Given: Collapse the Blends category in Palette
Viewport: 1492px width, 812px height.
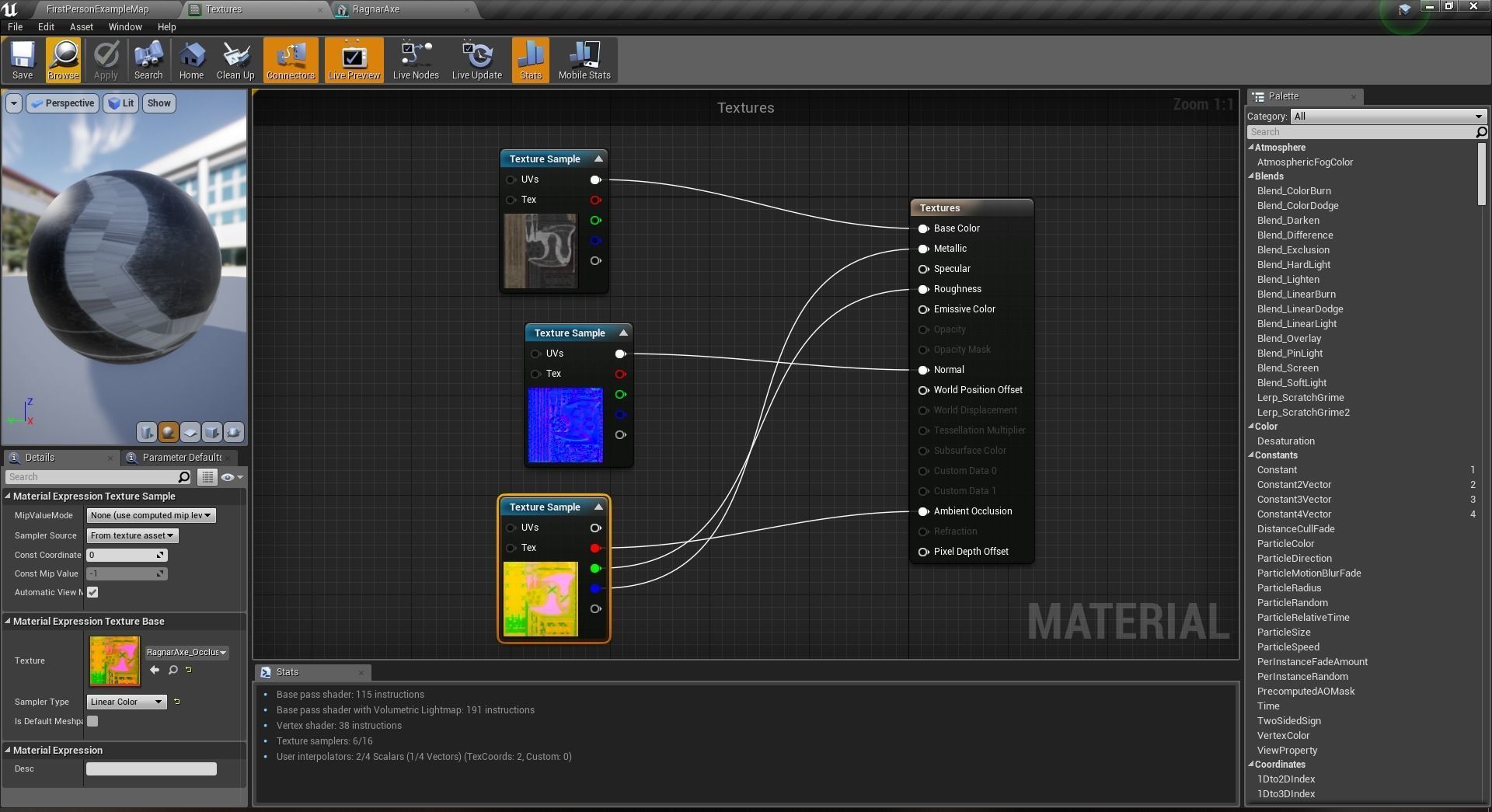Looking at the screenshot, I should click(x=1251, y=176).
